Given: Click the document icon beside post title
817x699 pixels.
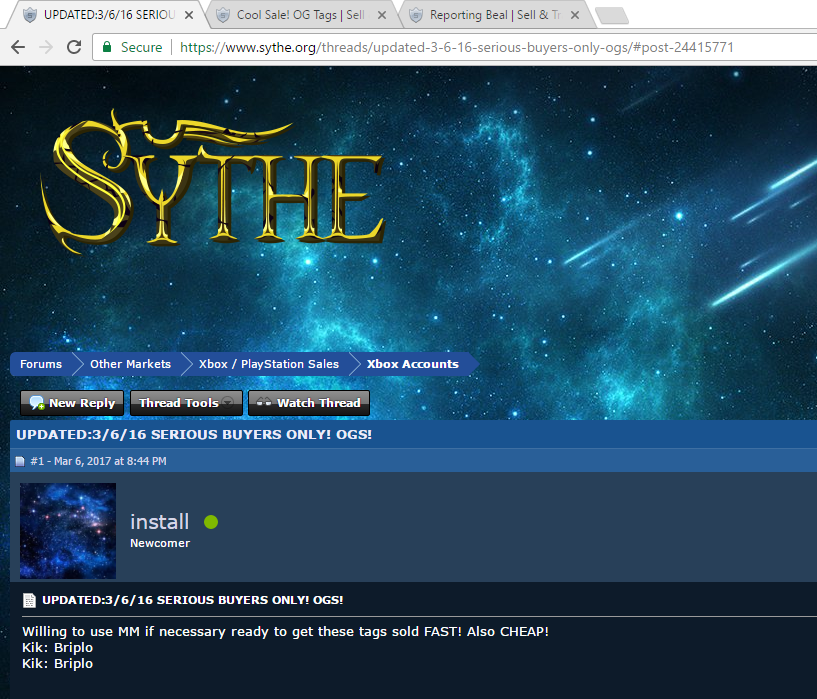Looking at the screenshot, I should tap(29, 601).
